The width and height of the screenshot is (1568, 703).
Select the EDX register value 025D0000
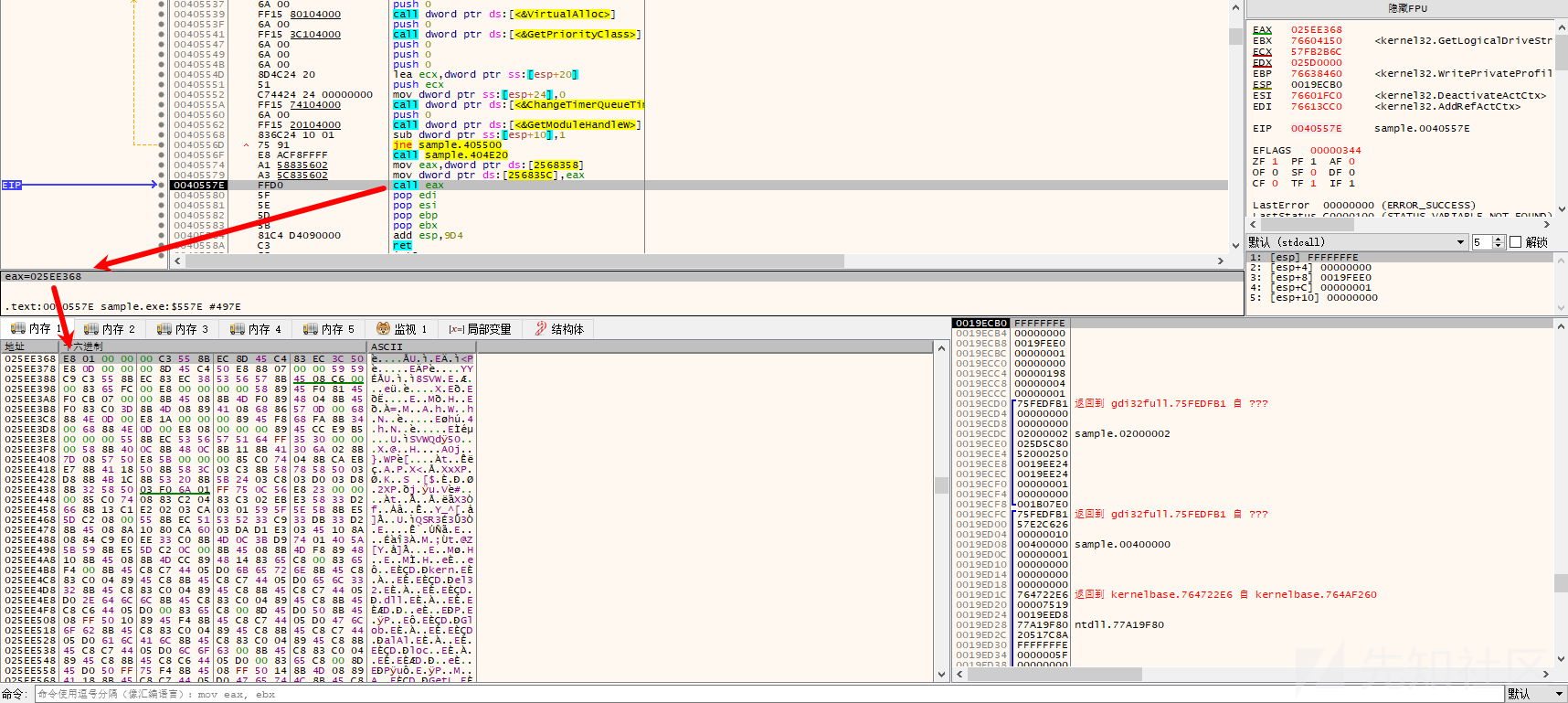1317,63
